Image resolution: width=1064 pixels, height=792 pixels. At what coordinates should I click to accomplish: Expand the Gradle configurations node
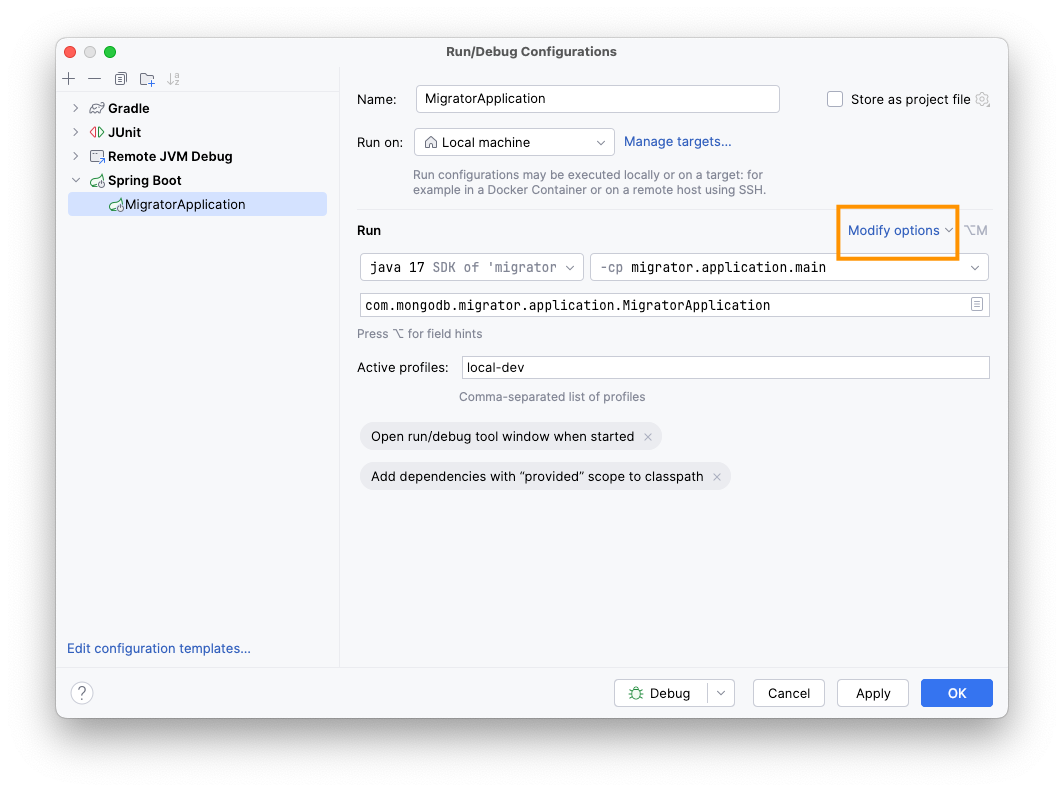click(x=75, y=108)
